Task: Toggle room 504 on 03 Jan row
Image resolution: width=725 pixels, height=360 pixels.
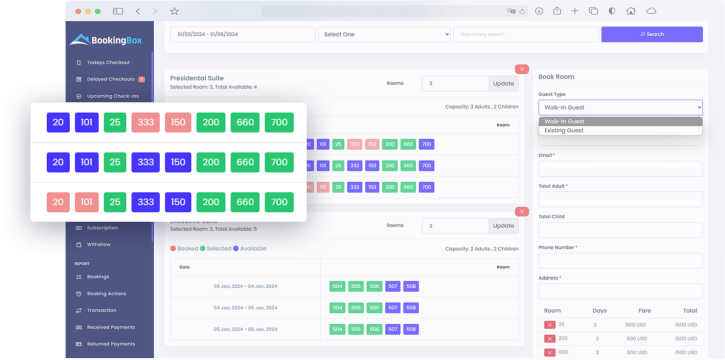Action: [x=338, y=287]
